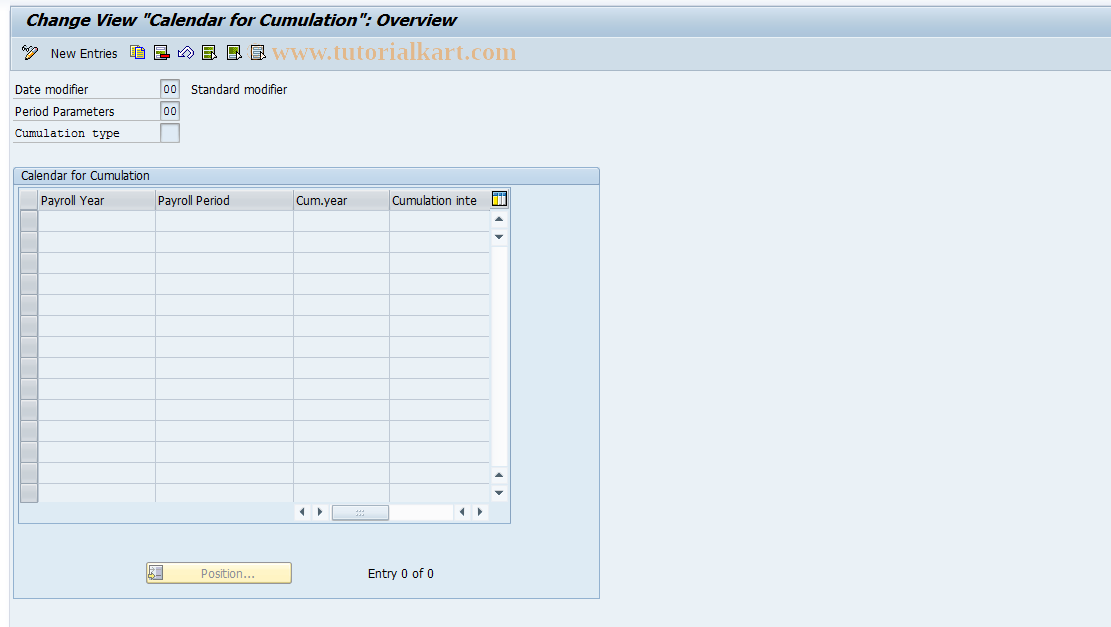Select the Cum.year column header
The image size is (1111, 627).
click(341, 200)
